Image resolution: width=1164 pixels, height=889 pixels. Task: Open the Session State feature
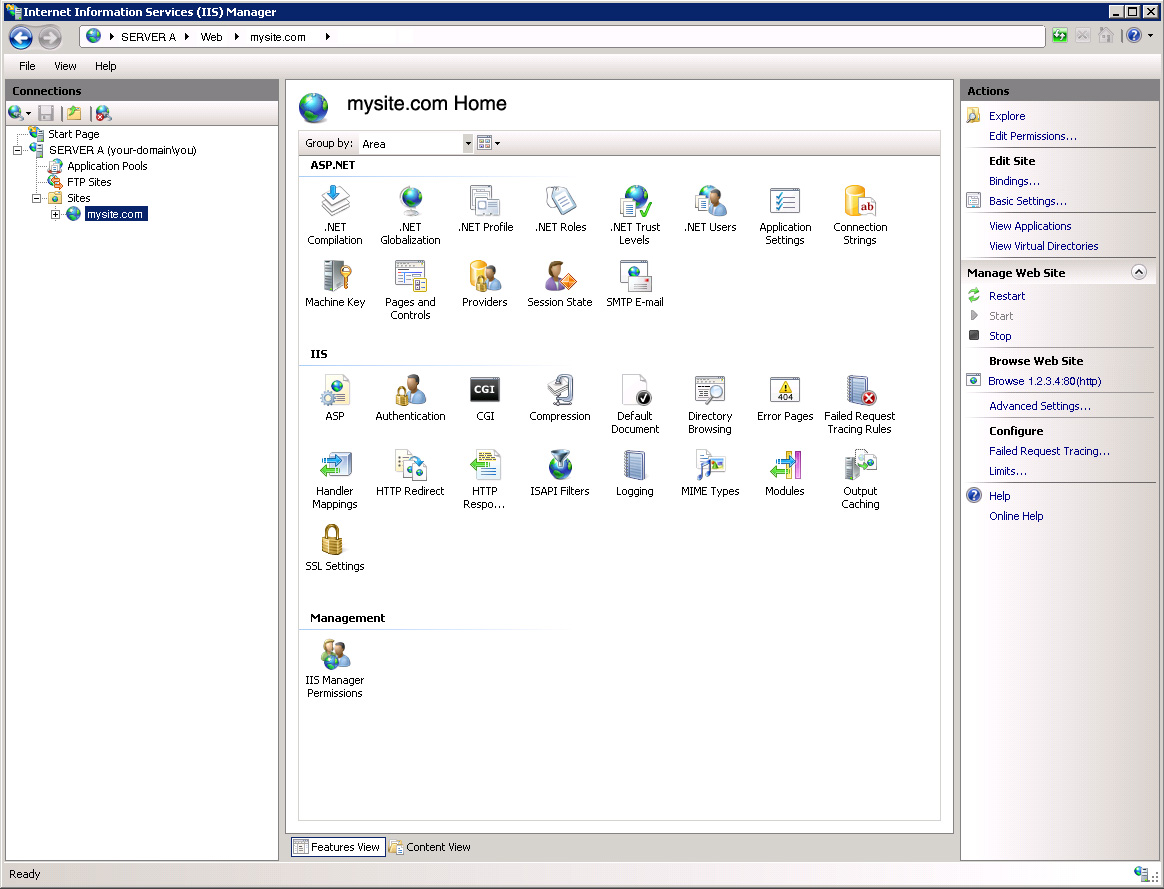click(560, 284)
